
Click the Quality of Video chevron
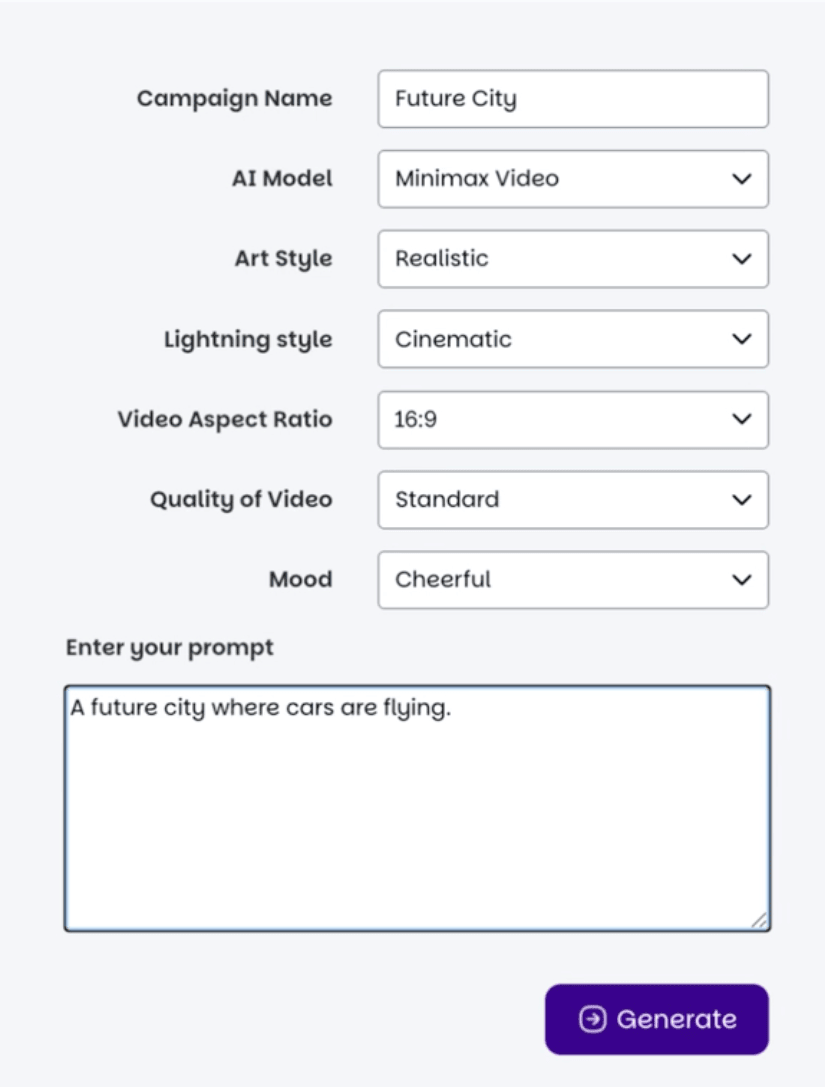tap(742, 500)
